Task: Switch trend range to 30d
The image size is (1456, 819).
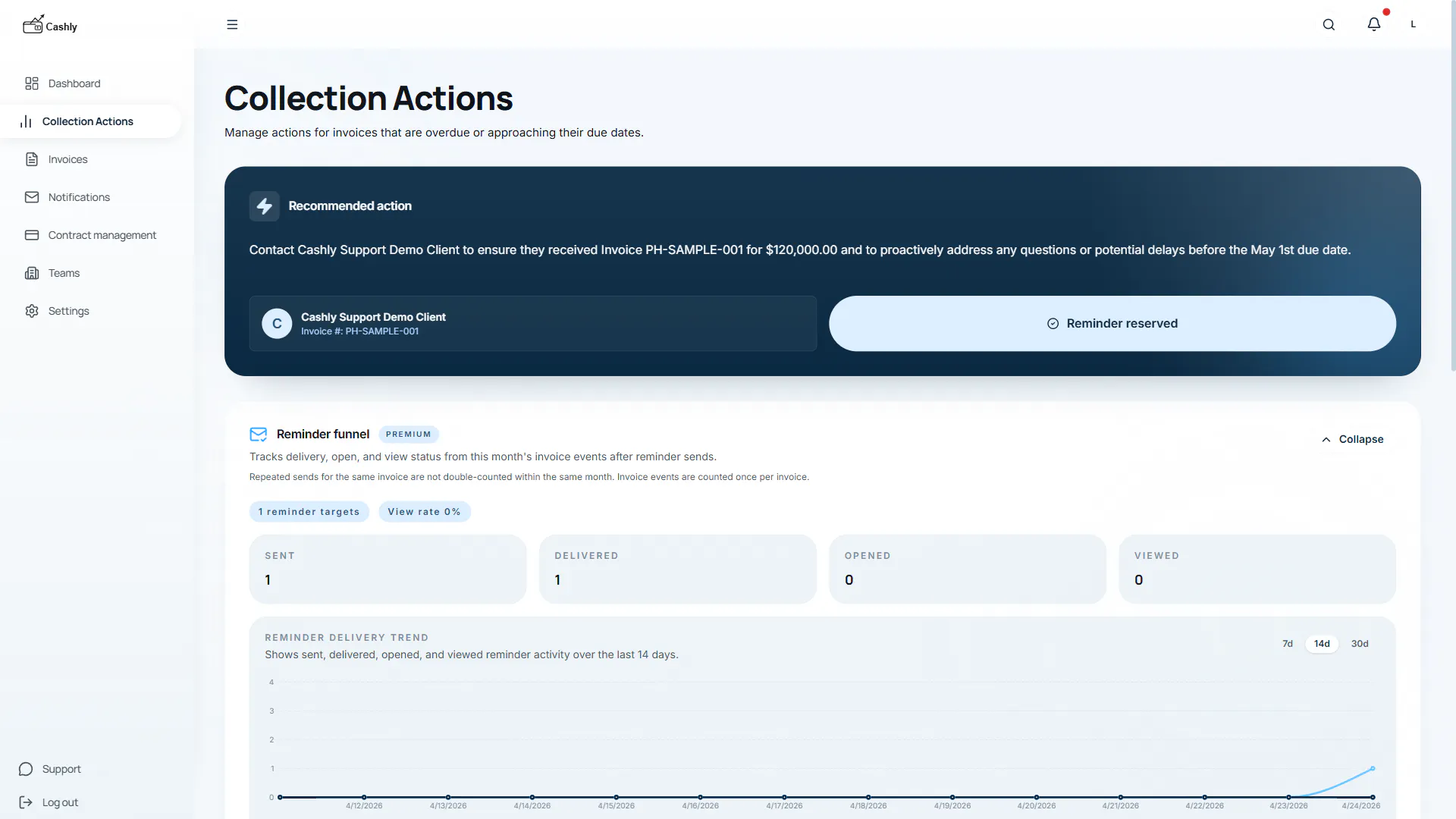Action: tap(1360, 644)
